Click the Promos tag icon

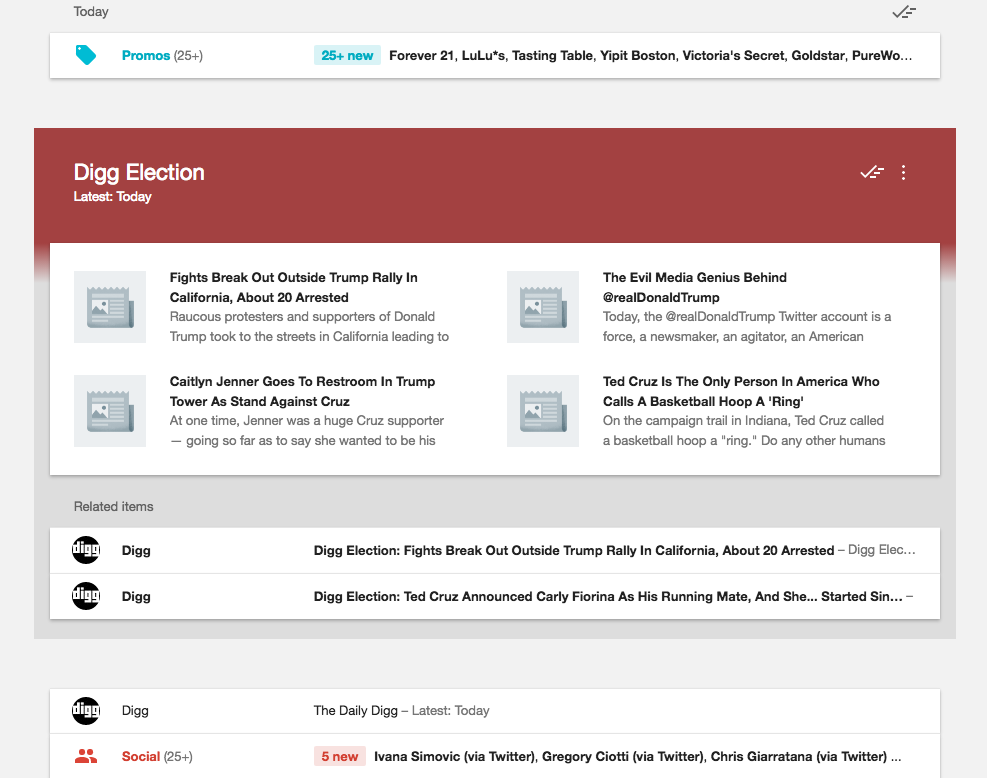[x=86, y=55]
